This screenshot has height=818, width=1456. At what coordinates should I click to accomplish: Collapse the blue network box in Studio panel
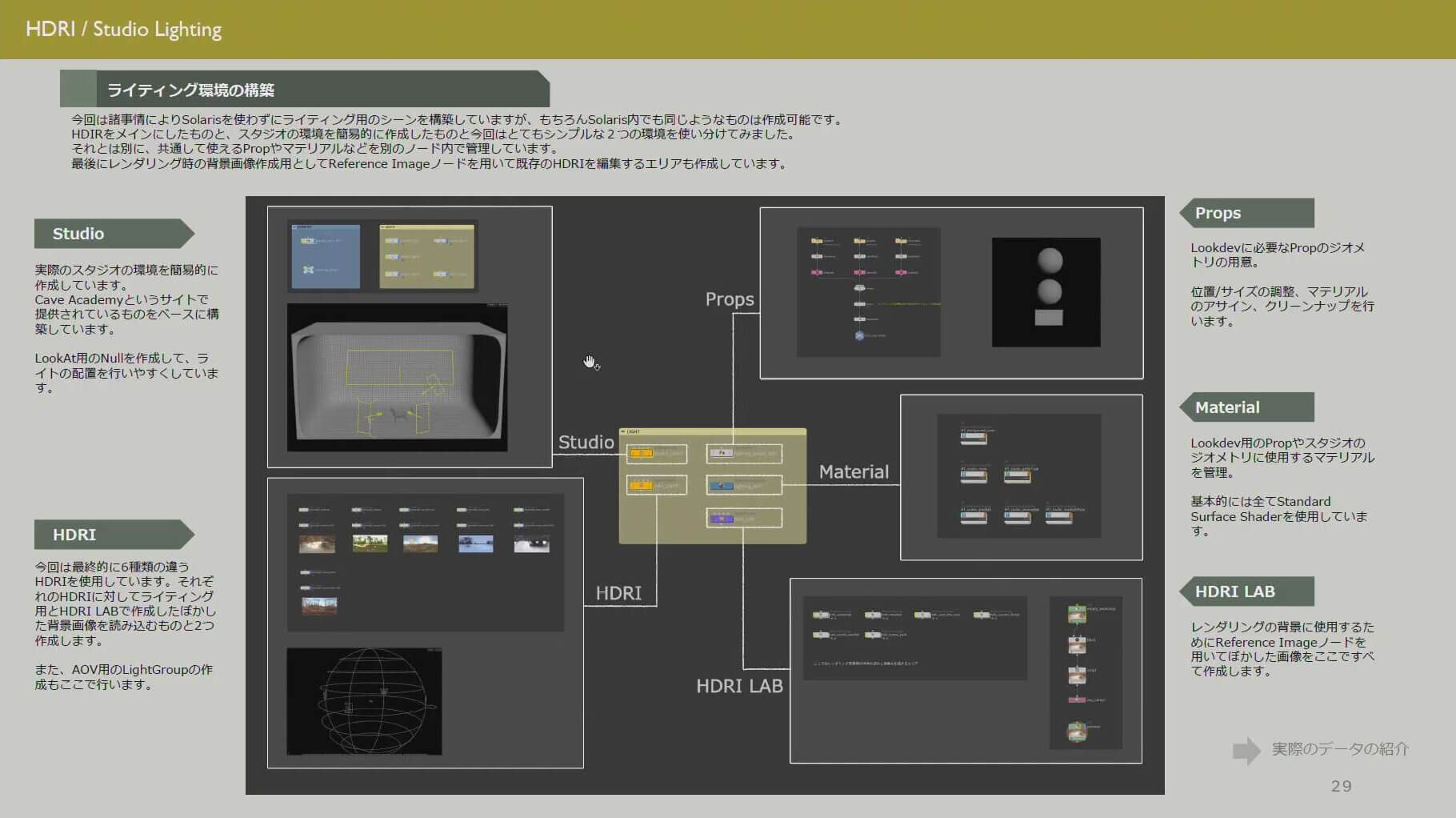pos(294,227)
